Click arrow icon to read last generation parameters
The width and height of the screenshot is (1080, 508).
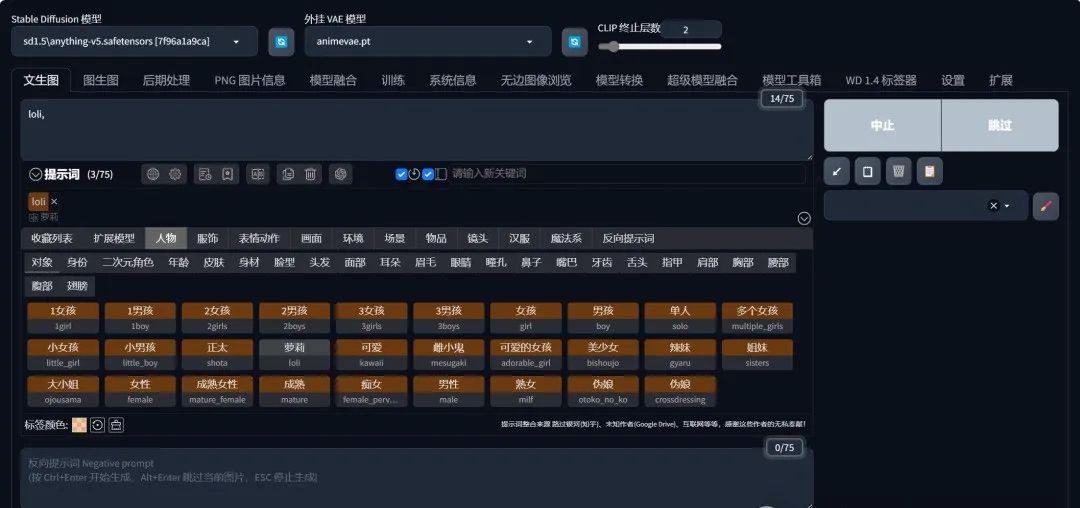coord(837,171)
